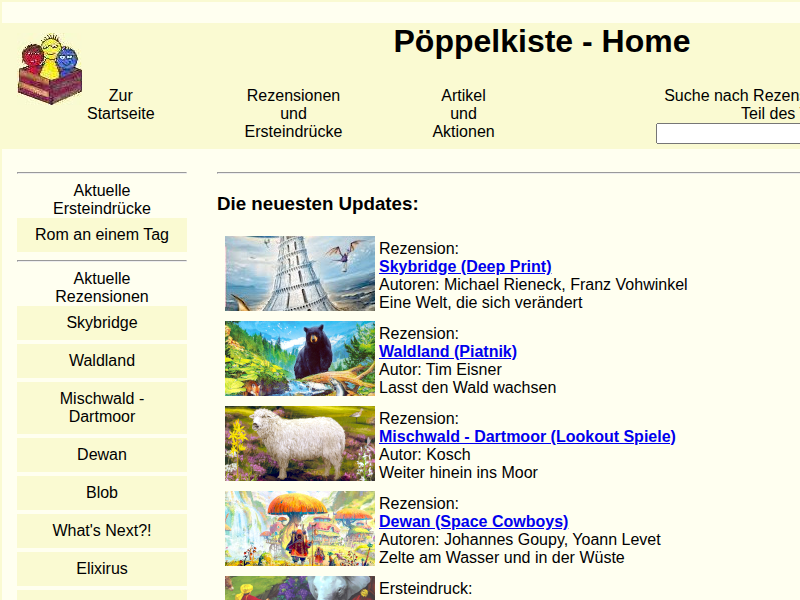The height and width of the screenshot is (600, 800).
Task: Open Mischwald - Dartmoor sidebar entry
Action: click(x=102, y=408)
